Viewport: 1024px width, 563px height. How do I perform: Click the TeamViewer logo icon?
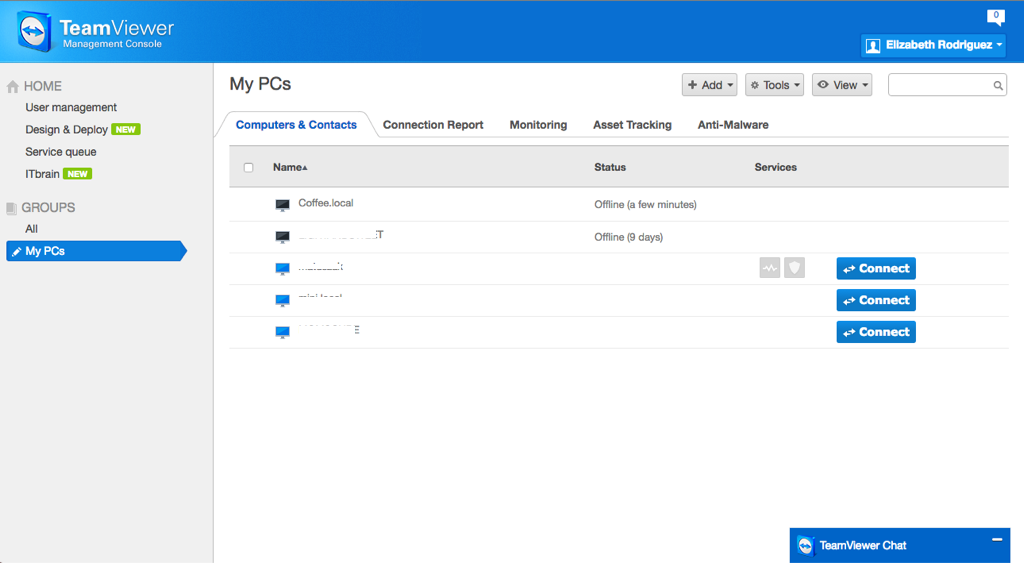pos(34,31)
